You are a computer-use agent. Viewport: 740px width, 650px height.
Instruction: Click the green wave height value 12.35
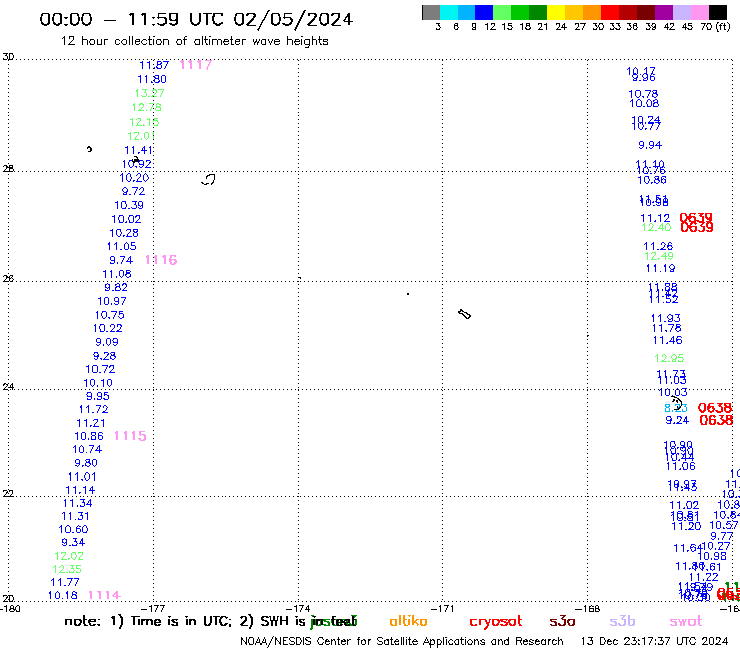(67, 569)
